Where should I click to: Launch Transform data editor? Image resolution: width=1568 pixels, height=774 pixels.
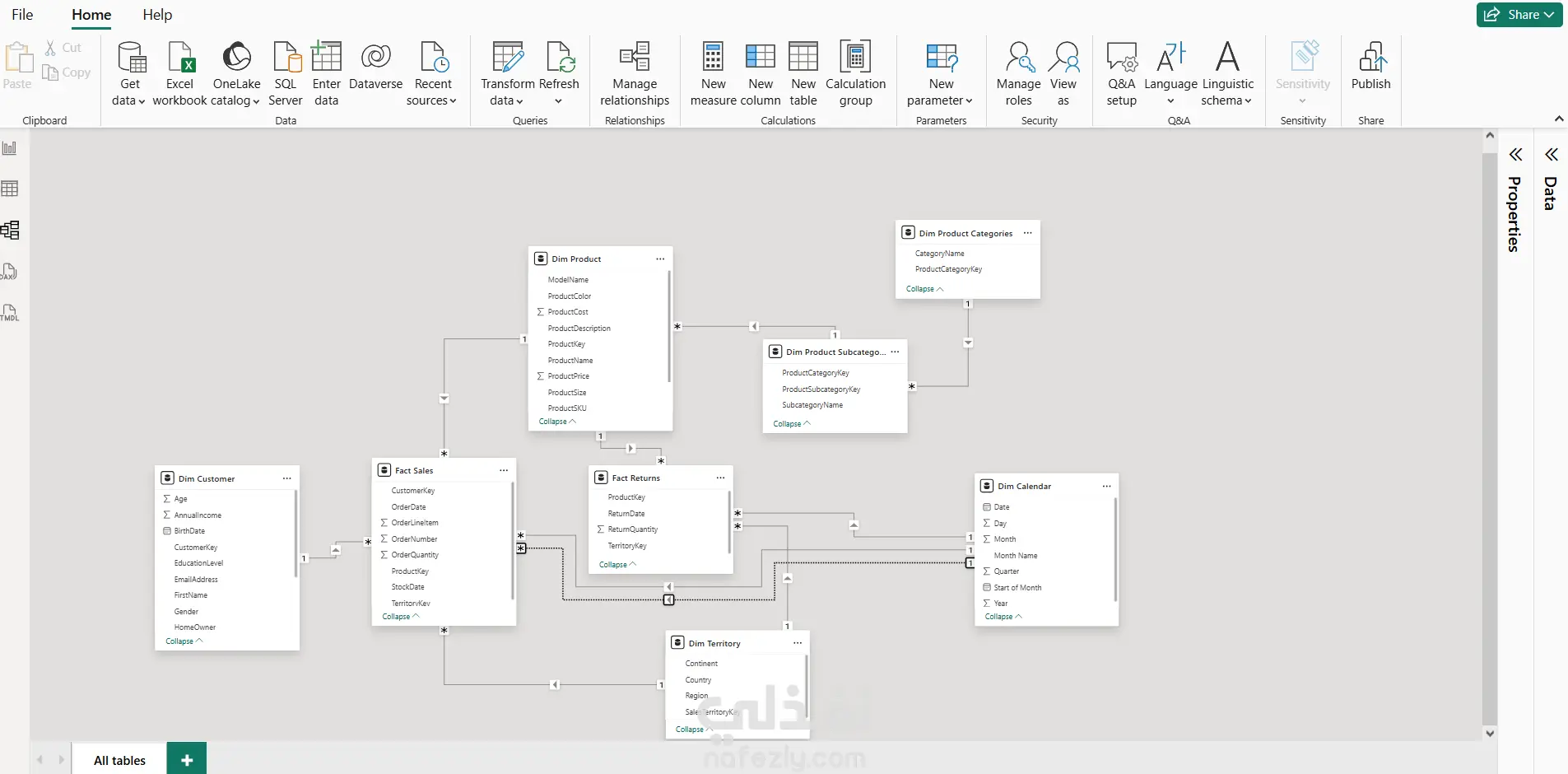coord(508,74)
